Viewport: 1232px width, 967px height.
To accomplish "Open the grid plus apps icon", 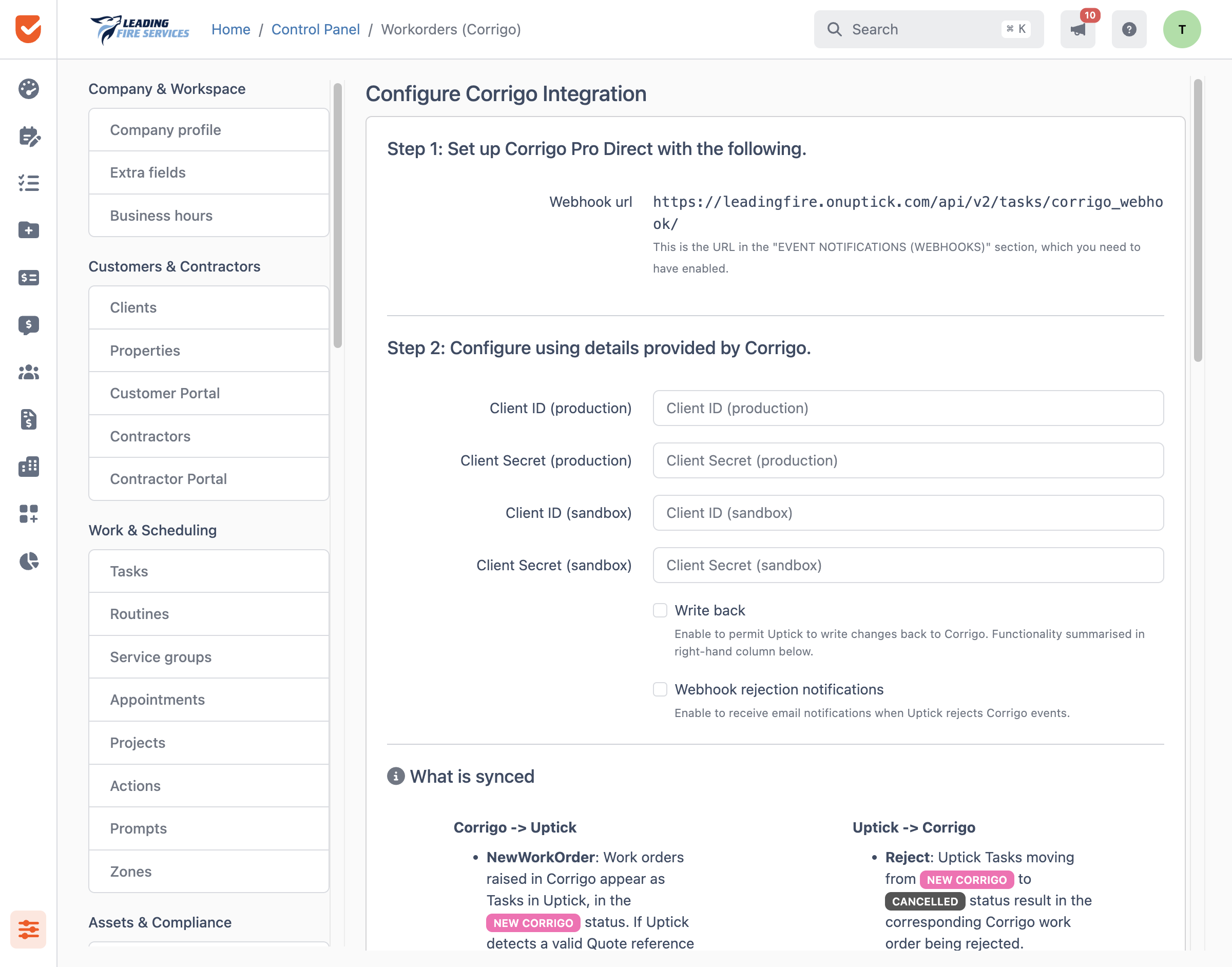I will pyautogui.click(x=28, y=513).
